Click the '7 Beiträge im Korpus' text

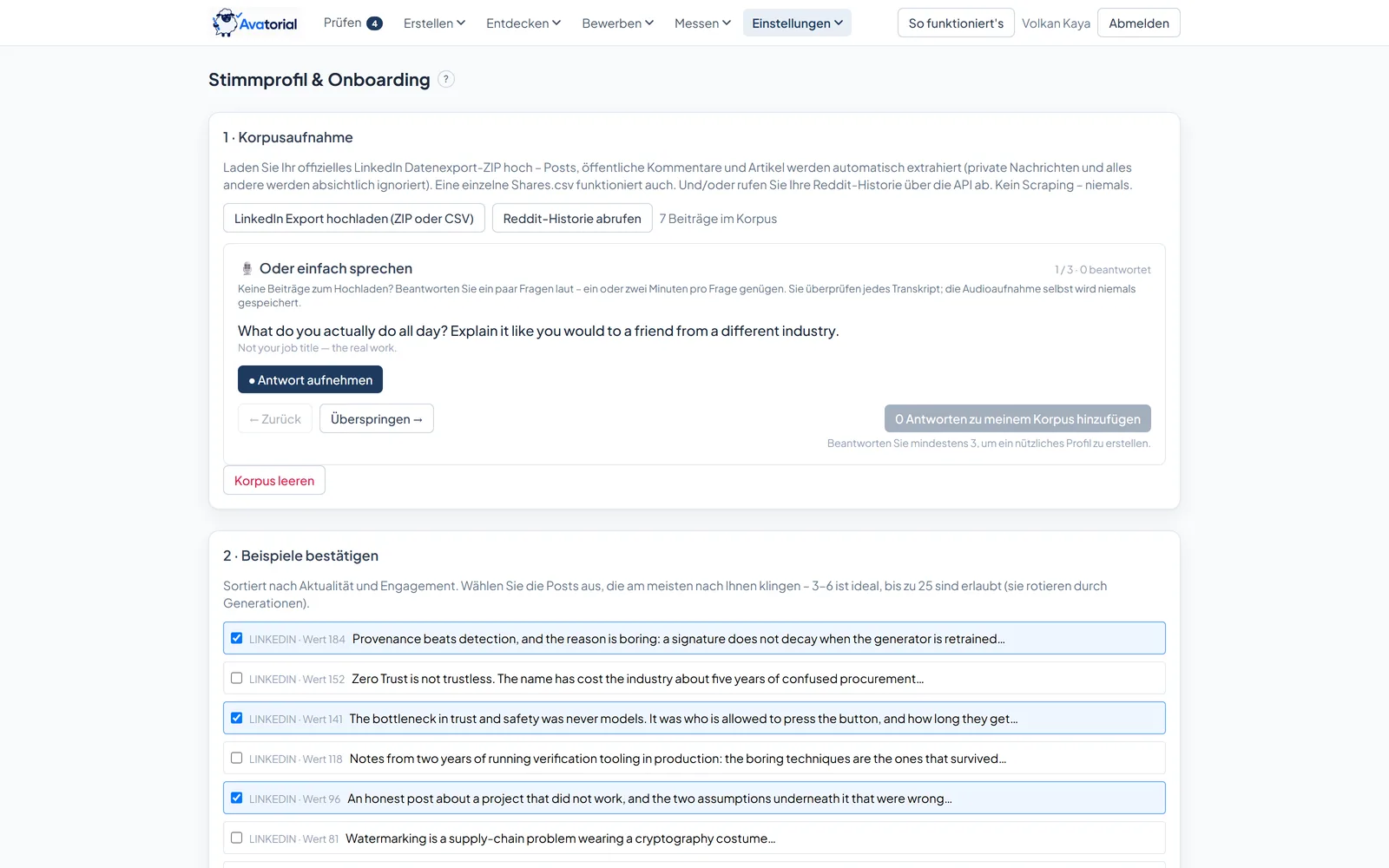[x=718, y=219]
